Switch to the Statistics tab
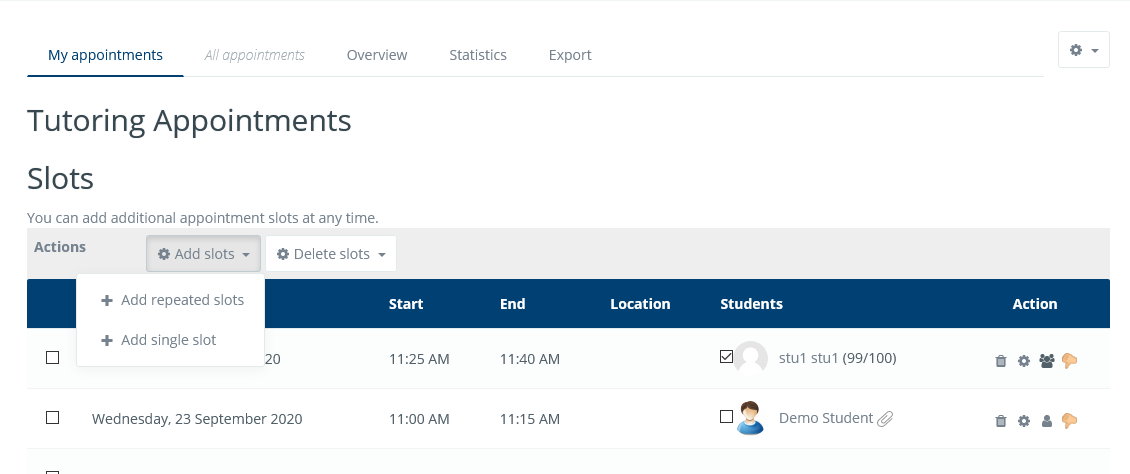1130x474 pixels. [x=478, y=55]
